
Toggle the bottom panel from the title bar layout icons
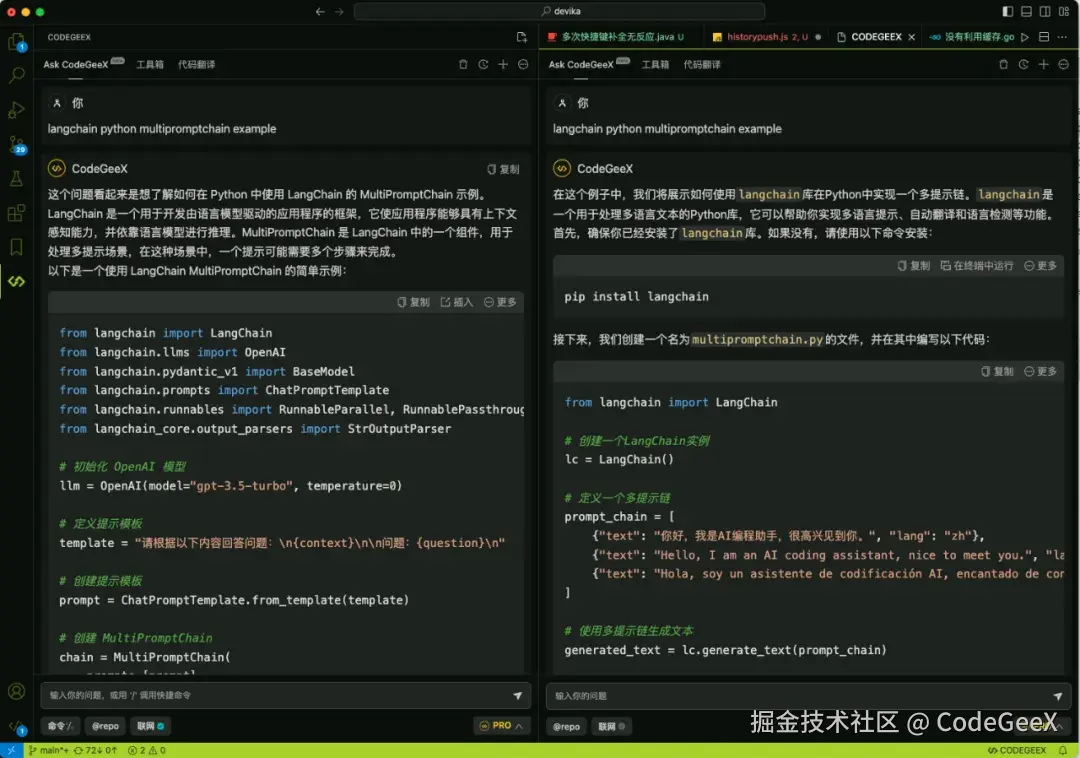pyautogui.click(x=1026, y=11)
